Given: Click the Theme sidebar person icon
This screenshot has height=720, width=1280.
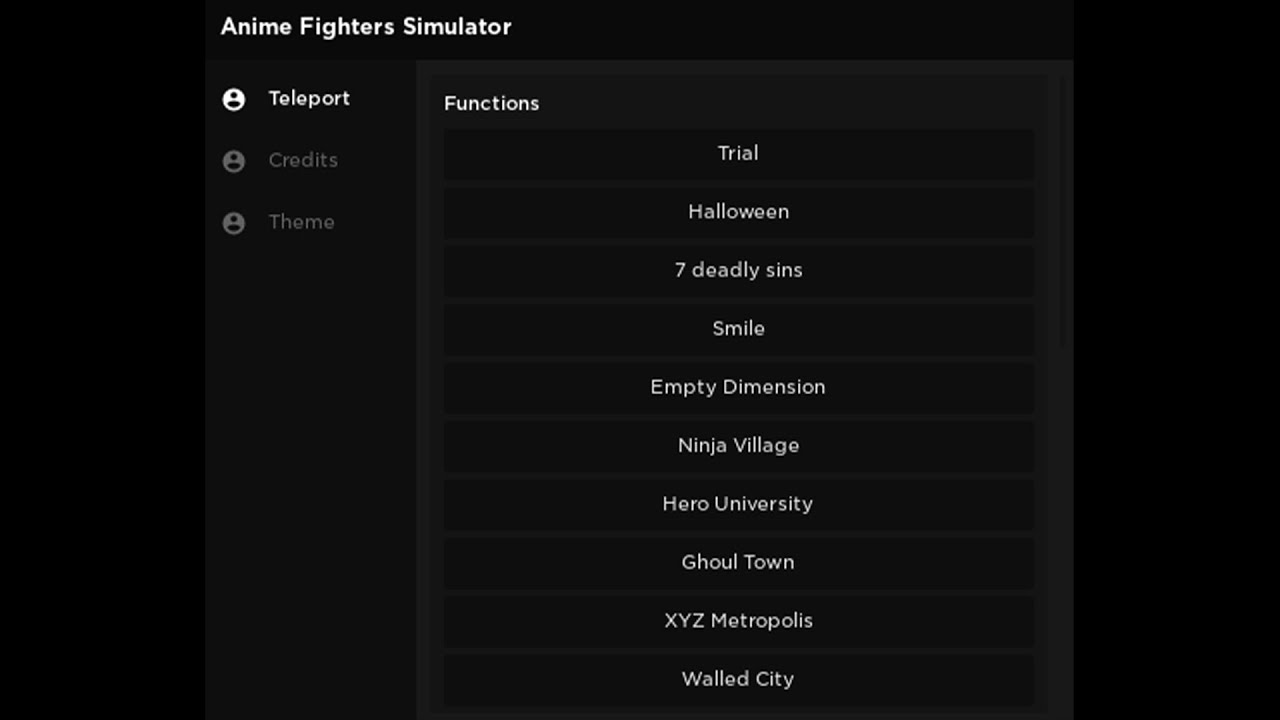Looking at the screenshot, I should [x=234, y=223].
